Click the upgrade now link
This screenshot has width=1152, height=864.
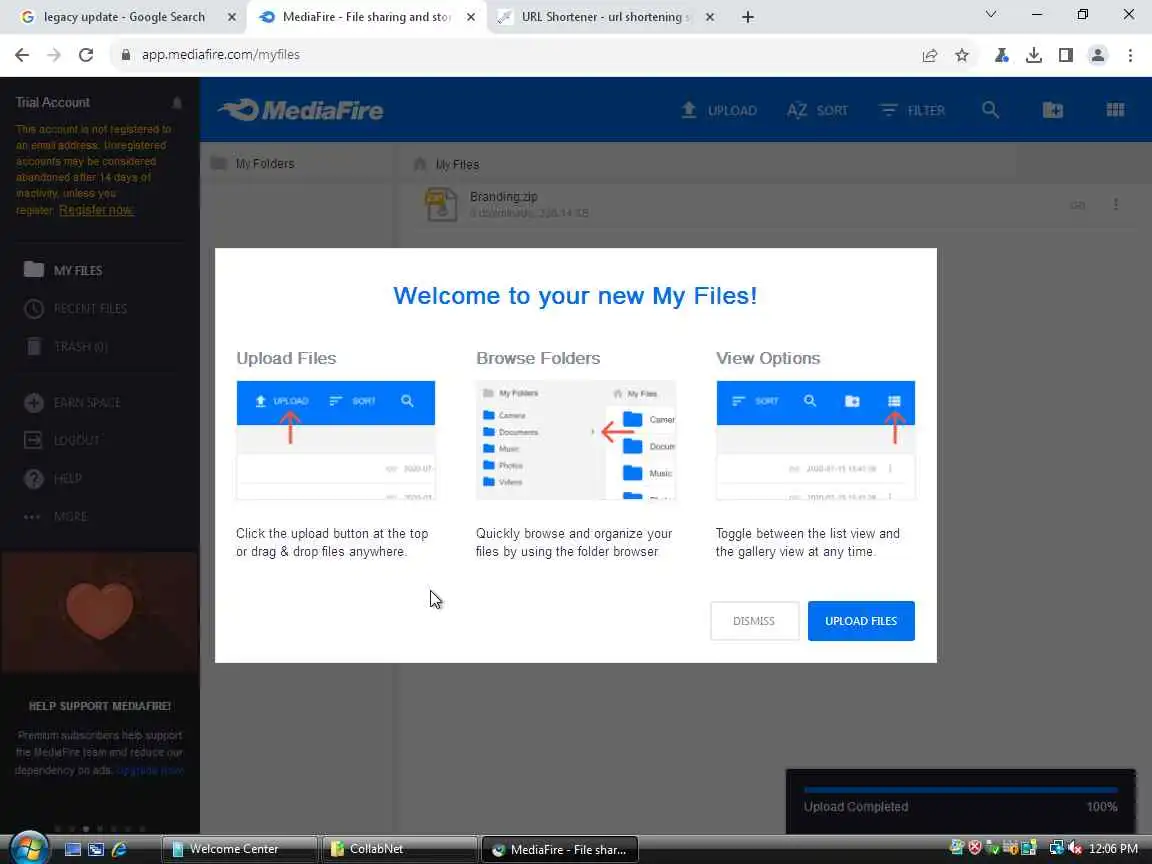[150, 770]
